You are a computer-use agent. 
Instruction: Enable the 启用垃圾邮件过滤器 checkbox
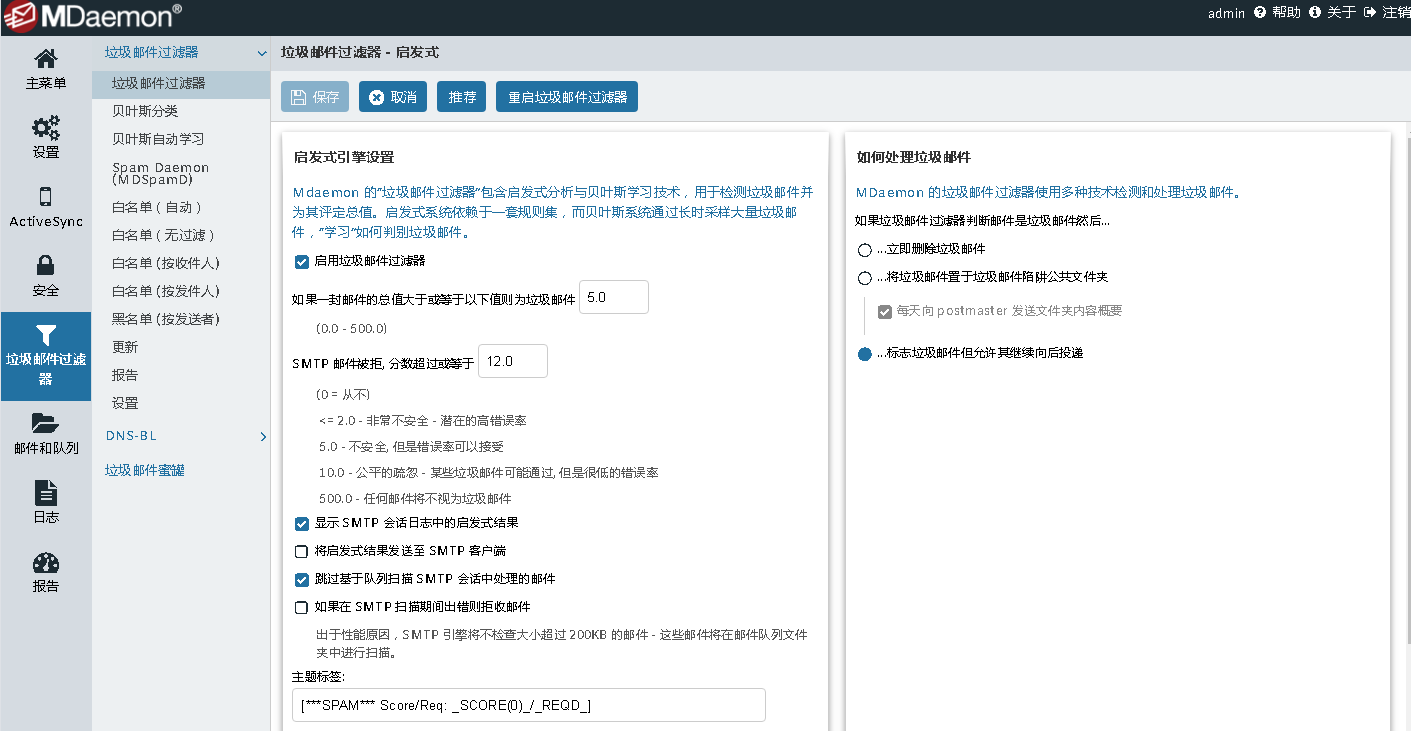[301, 261]
